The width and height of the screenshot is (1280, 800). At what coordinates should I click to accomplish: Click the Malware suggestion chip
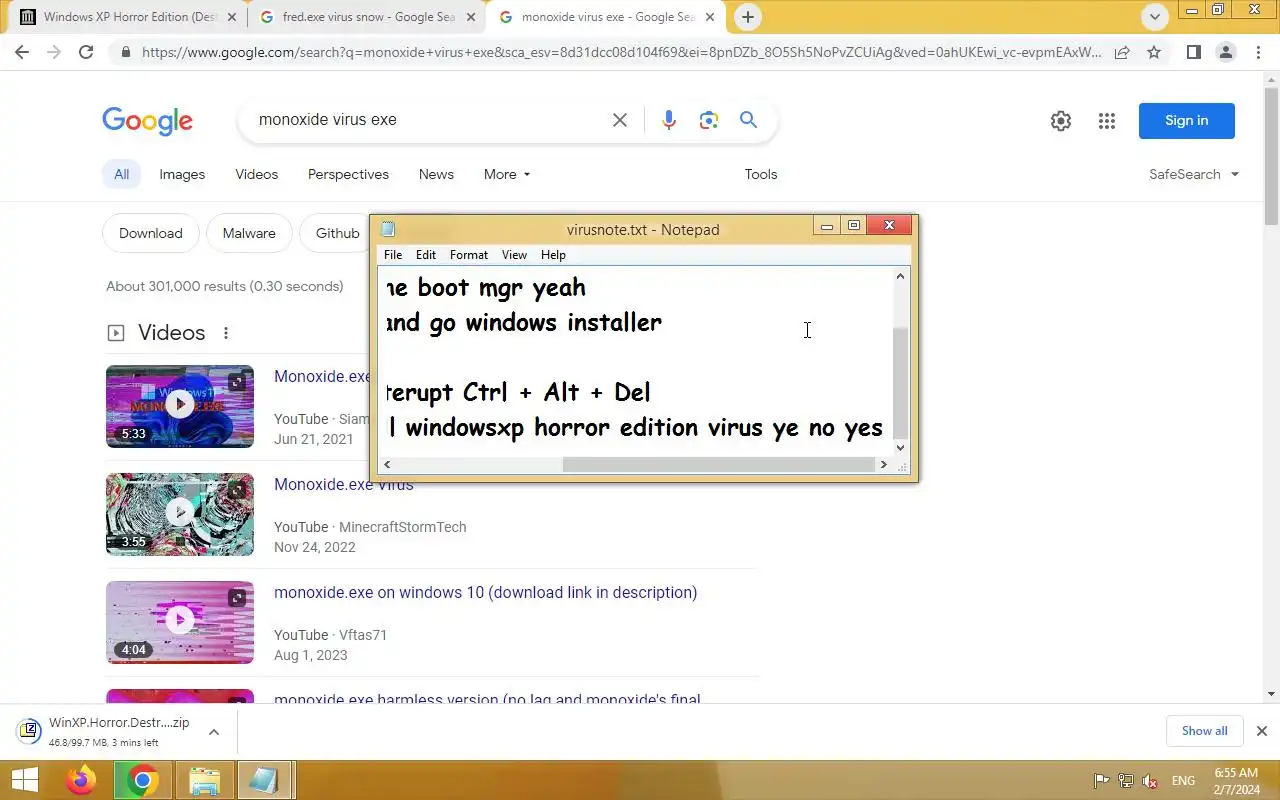tap(249, 233)
